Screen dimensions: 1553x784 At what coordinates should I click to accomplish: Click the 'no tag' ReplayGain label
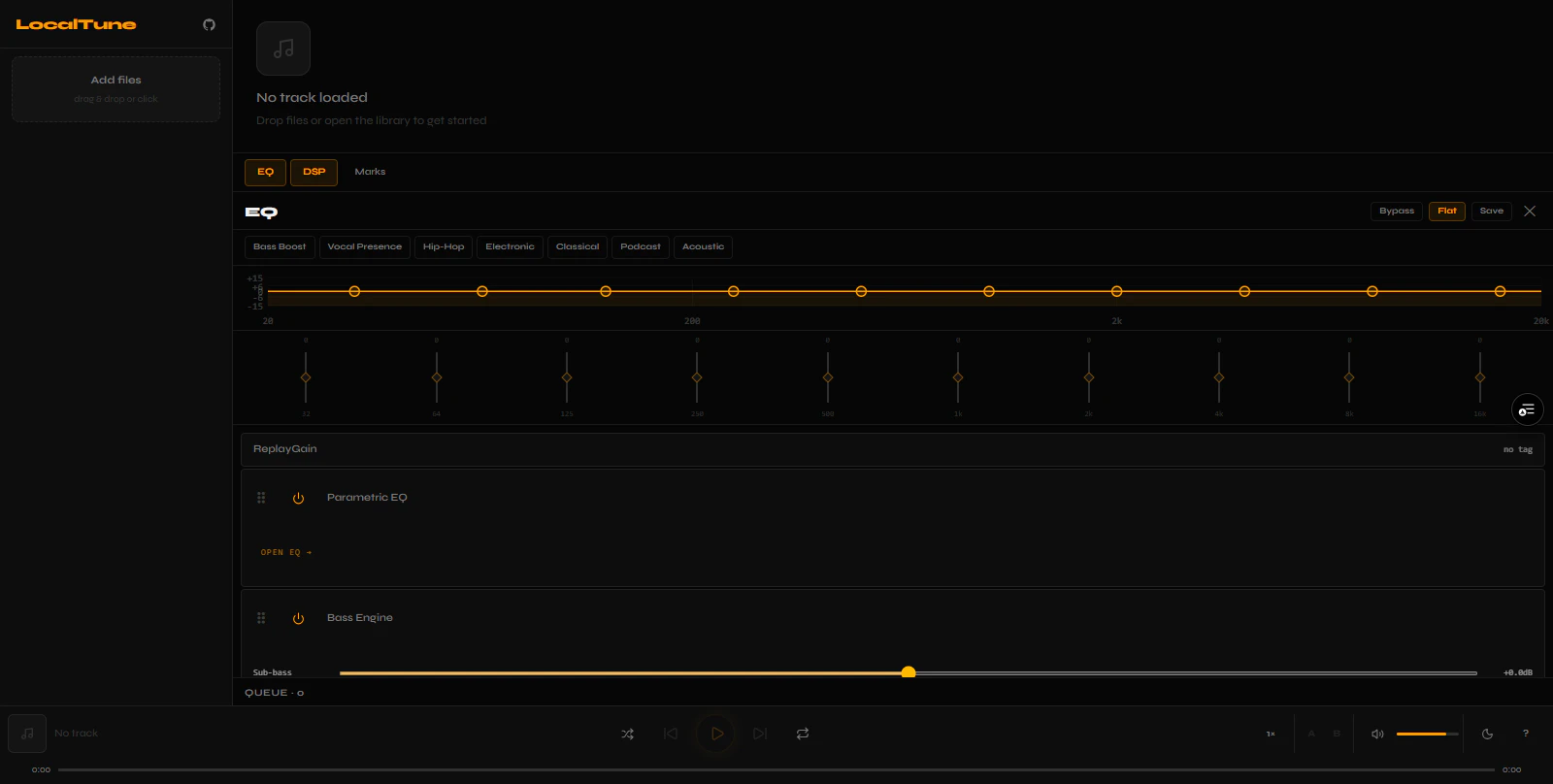coord(1518,450)
